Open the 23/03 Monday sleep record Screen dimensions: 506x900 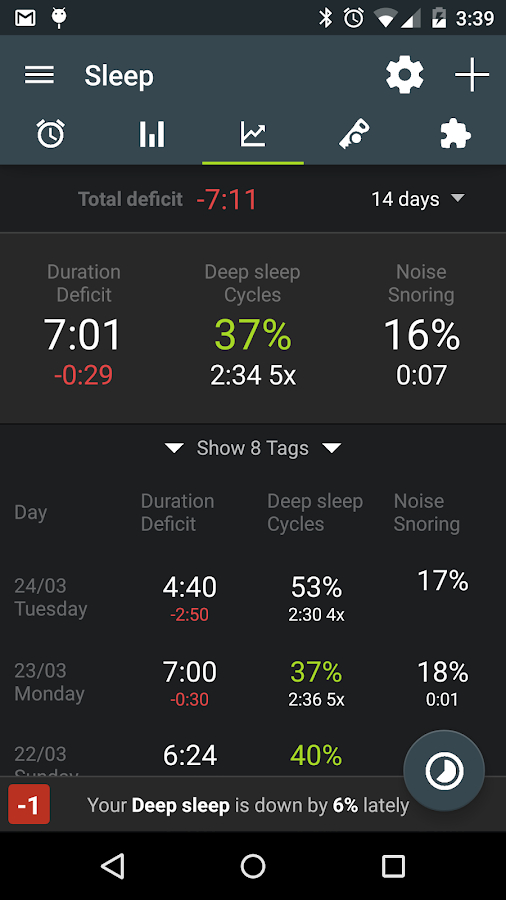pos(253,682)
